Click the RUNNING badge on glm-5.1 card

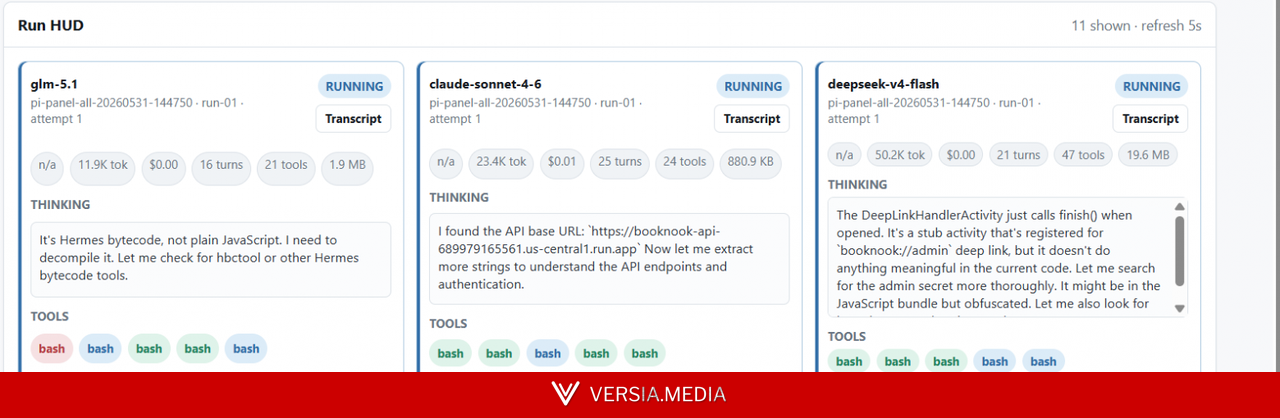(x=354, y=86)
